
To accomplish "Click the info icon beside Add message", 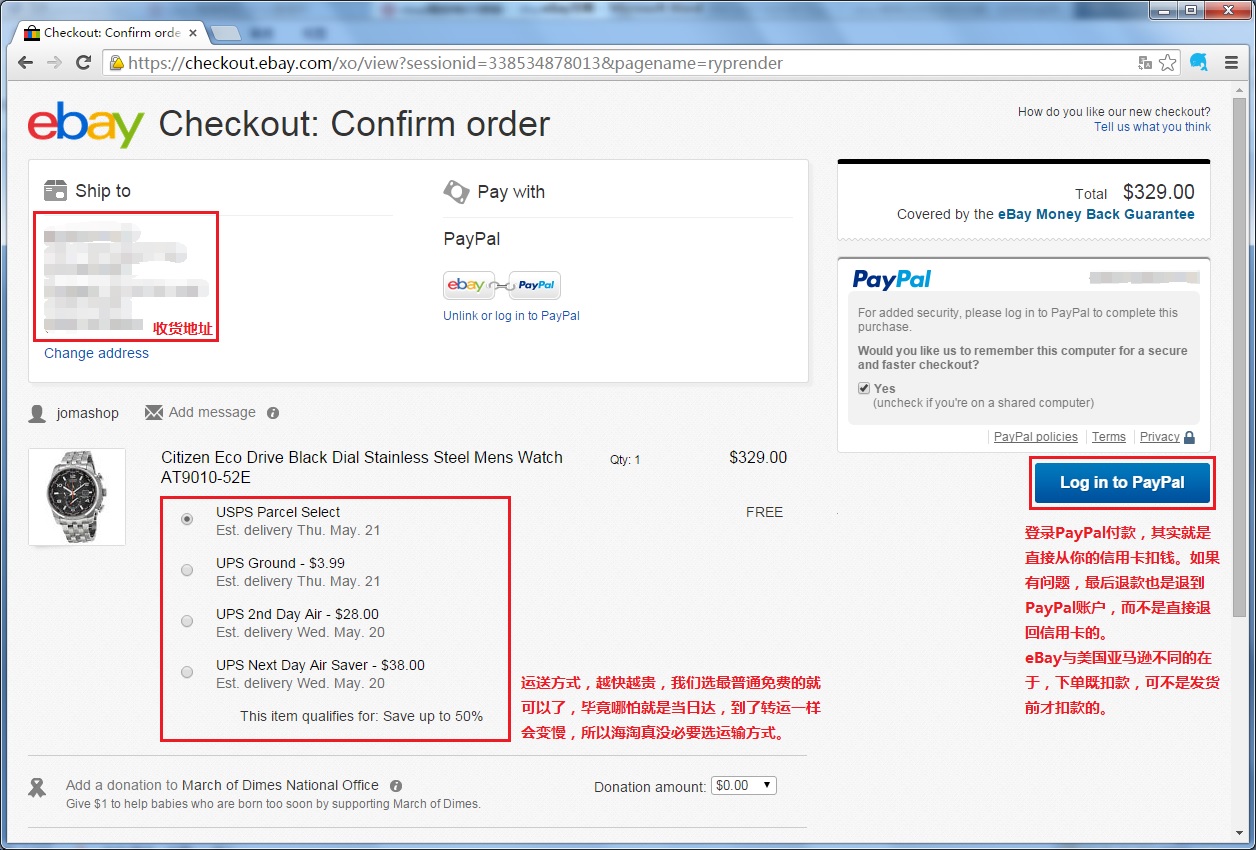I will coord(273,413).
